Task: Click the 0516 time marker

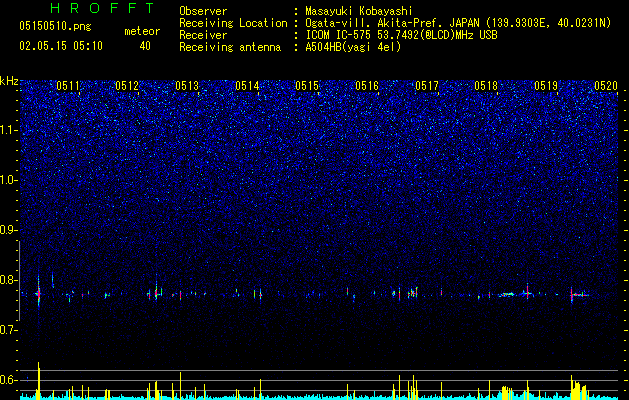Action: click(x=367, y=85)
